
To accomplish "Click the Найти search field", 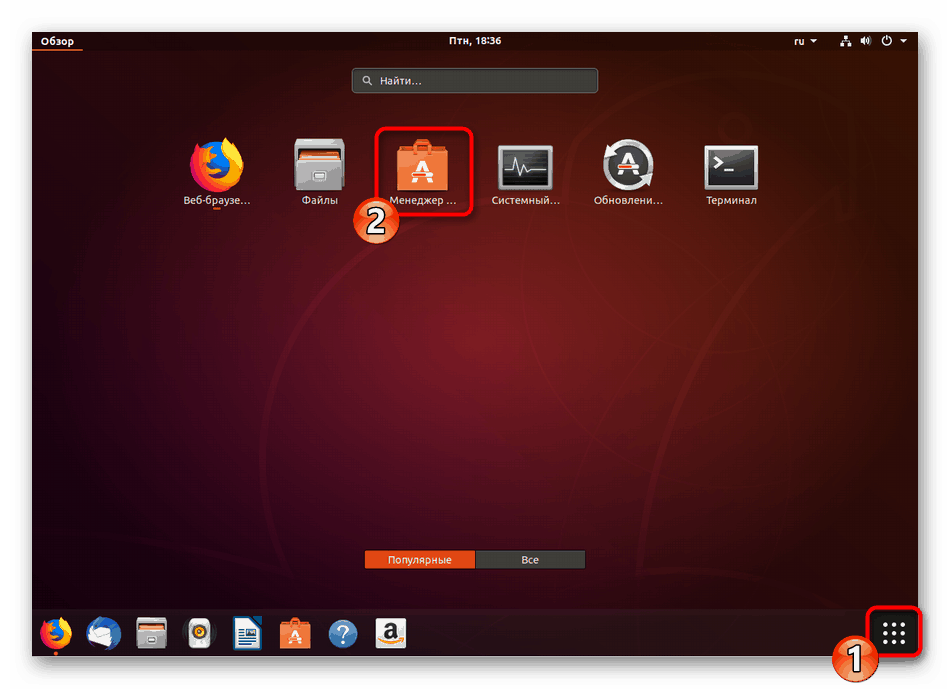I will [474, 80].
